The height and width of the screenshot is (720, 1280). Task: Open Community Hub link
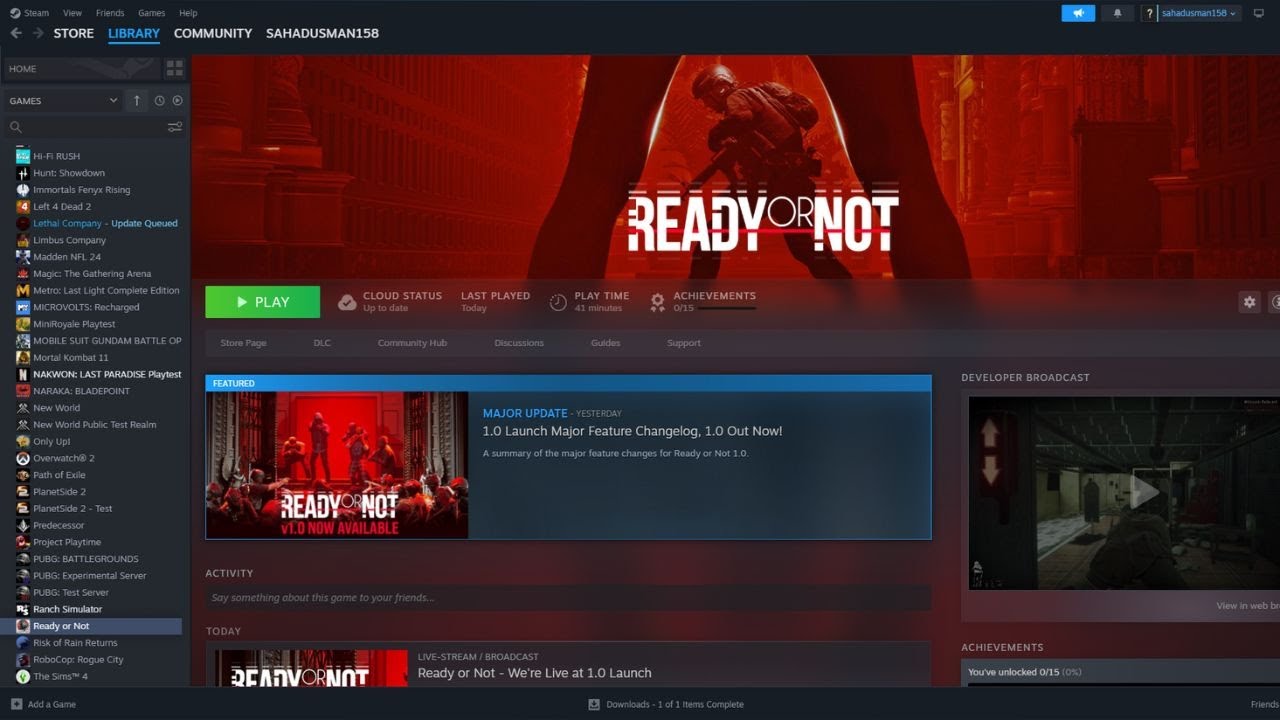tap(412, 343)
